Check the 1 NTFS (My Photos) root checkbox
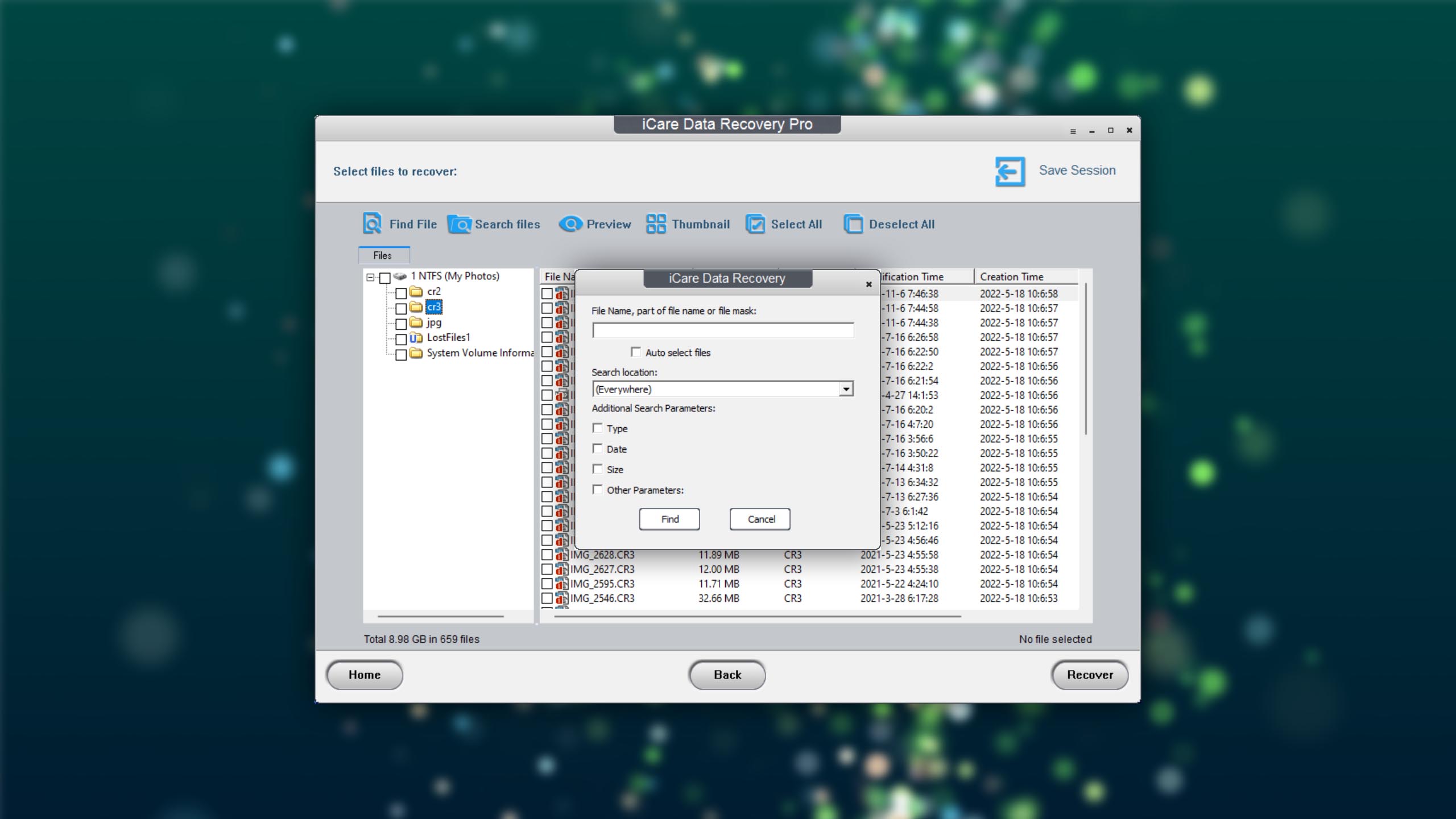1456x819 pixels. 385,278
